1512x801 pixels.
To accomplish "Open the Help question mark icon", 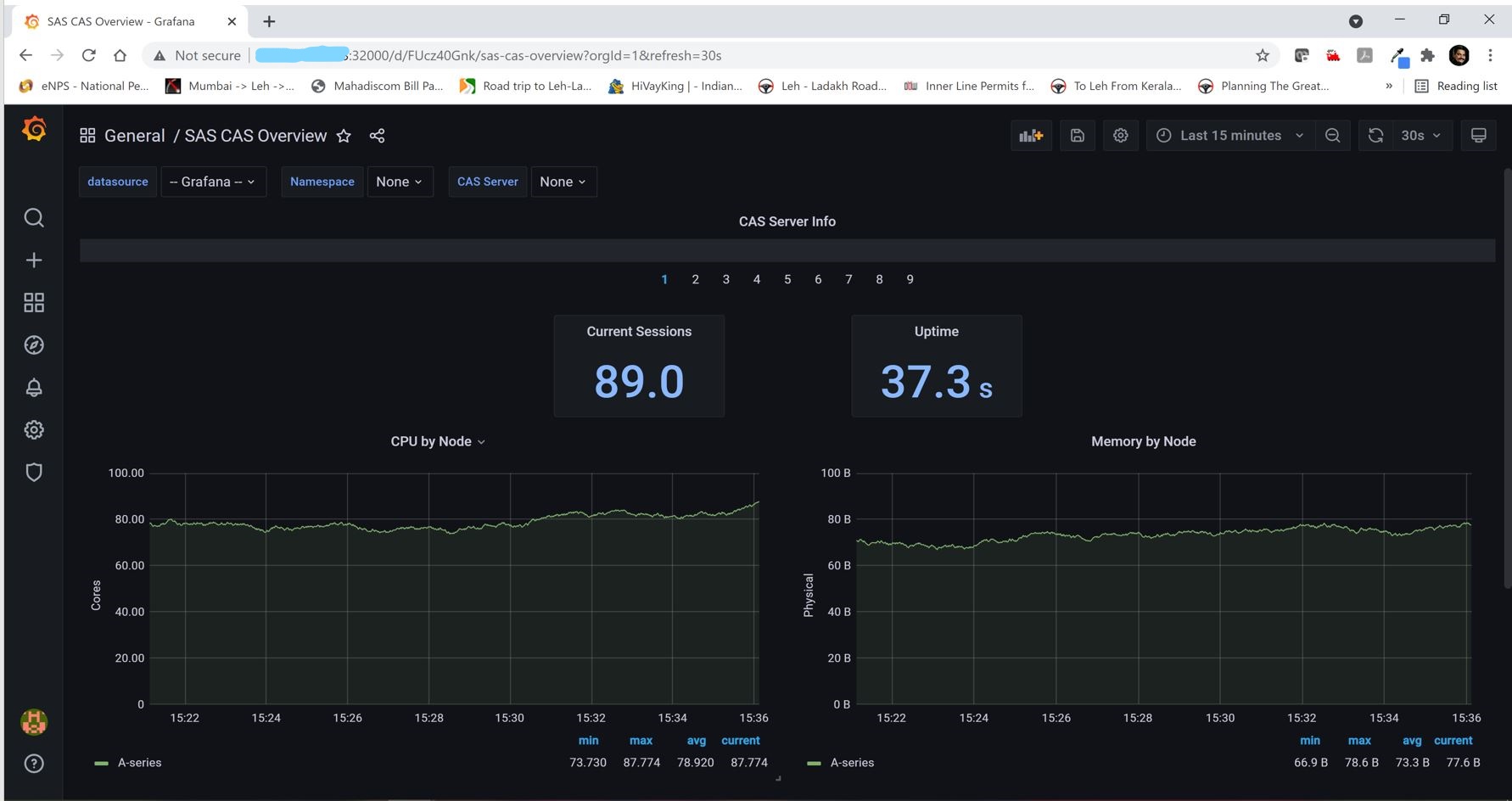I will point(34,764).
